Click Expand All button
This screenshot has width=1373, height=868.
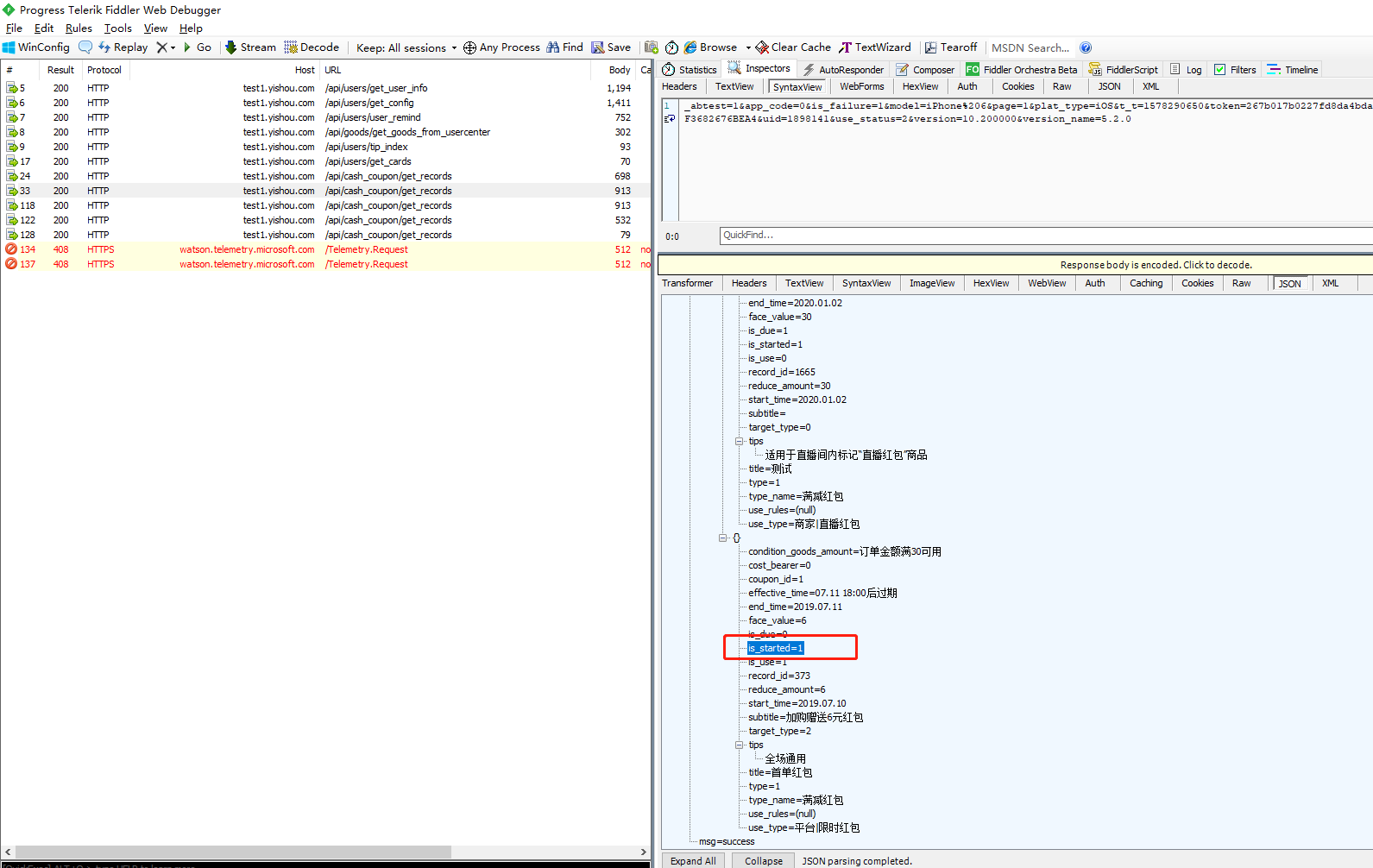(693, 861)
